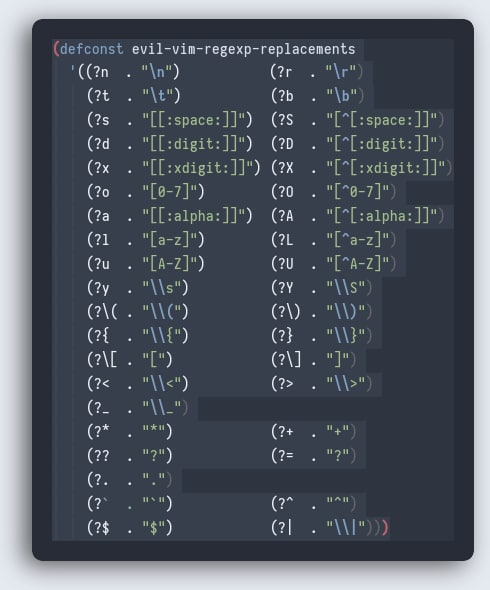Click the "[^0-7]" string after ?O
The image size is (490, 590).
point(357,192)
